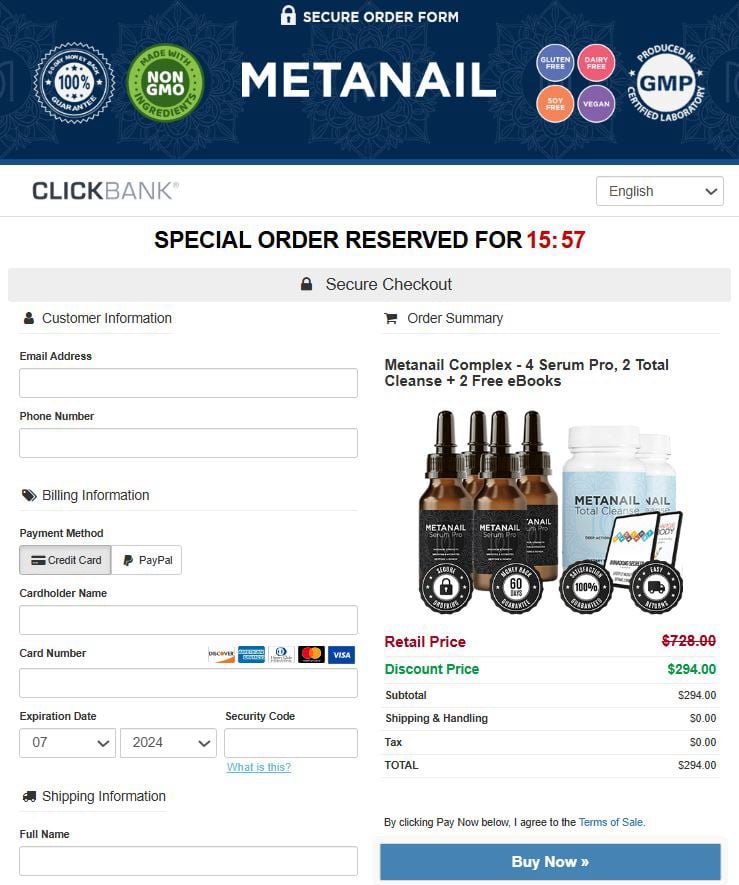The image size is (739, 885).
Task: Click the person icon near Customer Information
Action: coord(27,318)
